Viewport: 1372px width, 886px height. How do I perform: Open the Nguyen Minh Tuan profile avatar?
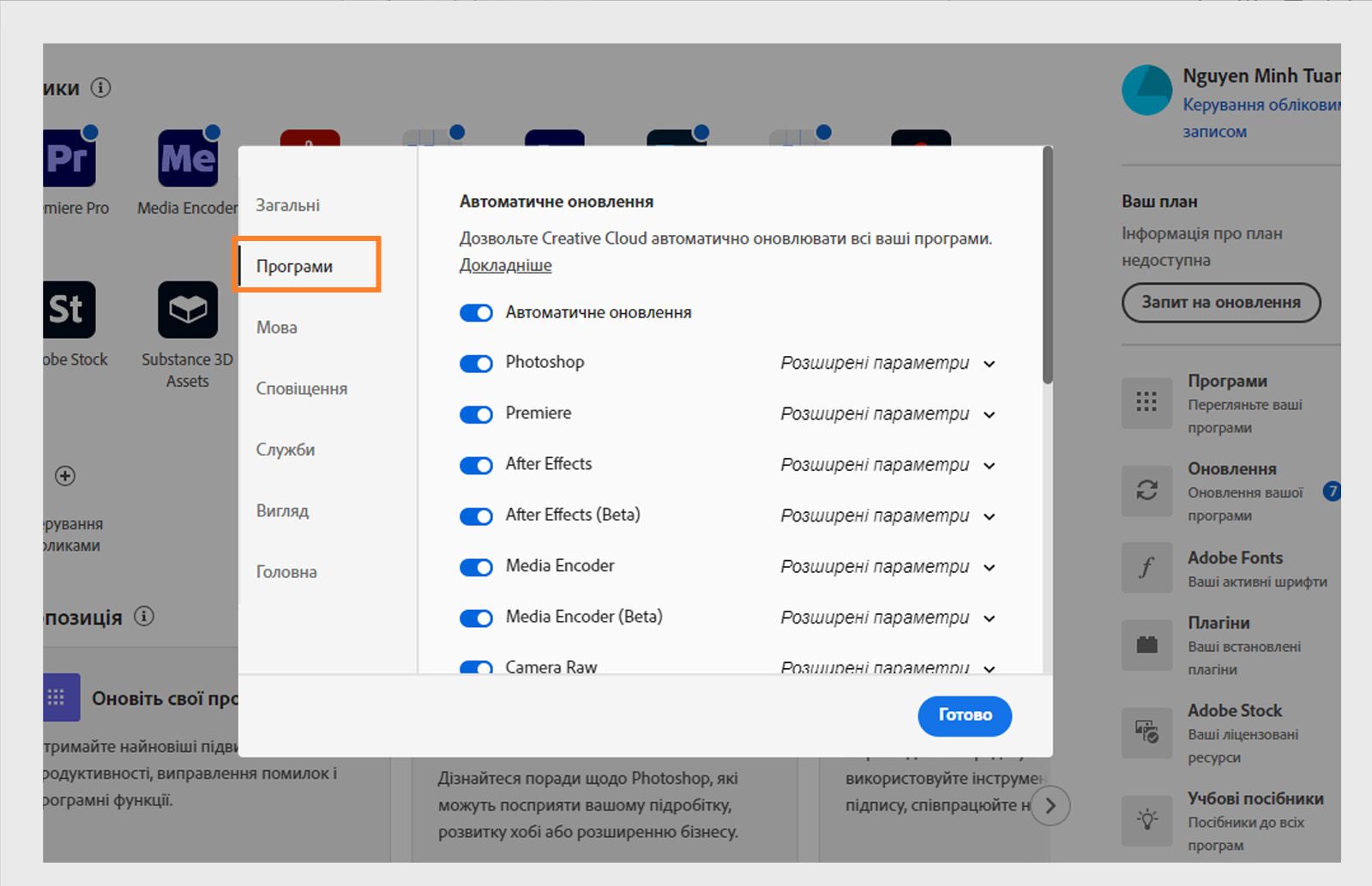(1147, 89)
